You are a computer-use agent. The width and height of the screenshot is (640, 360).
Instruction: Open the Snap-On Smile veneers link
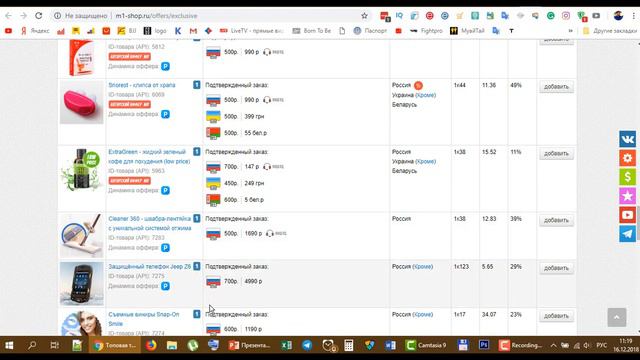143,319
